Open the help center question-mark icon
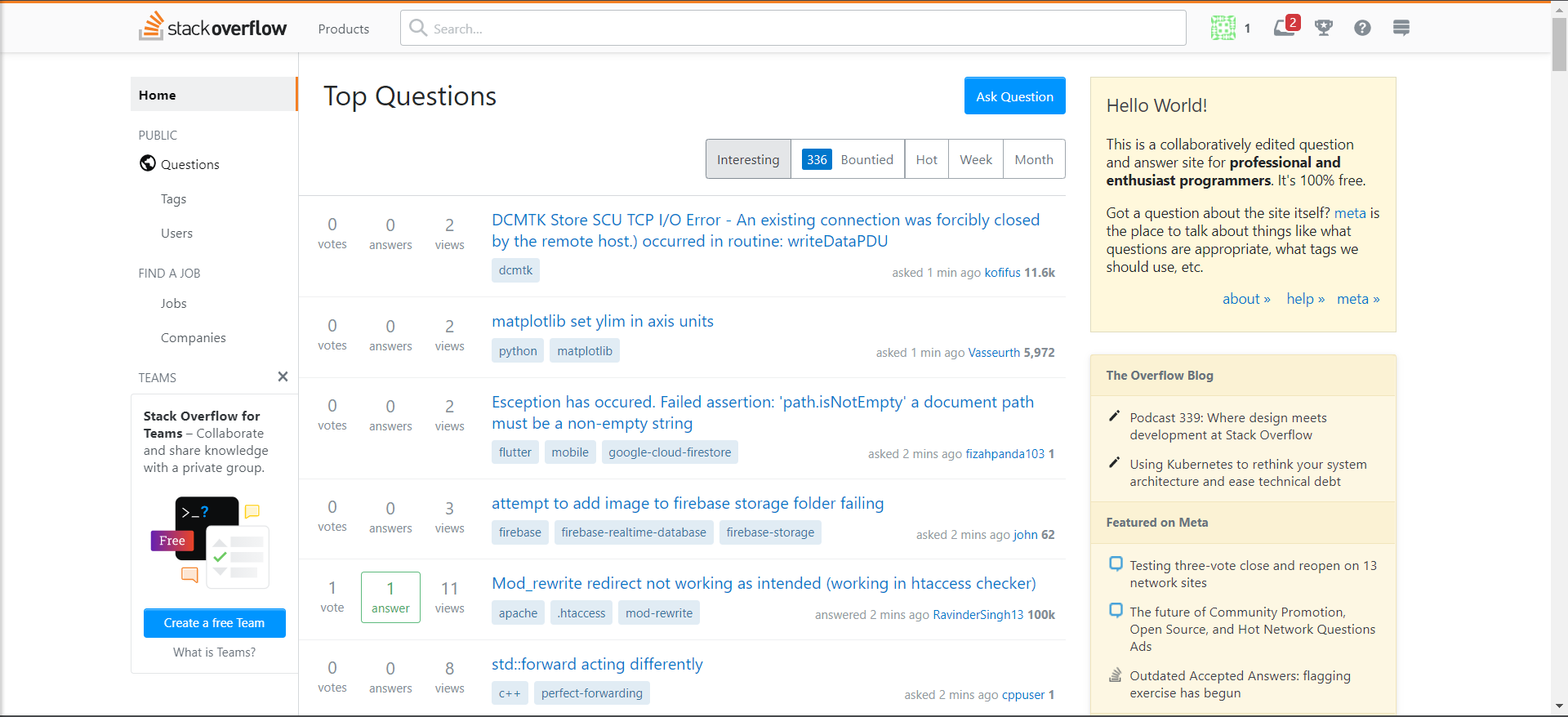This screenshot has height=717, width=1568. (1362, 28)
